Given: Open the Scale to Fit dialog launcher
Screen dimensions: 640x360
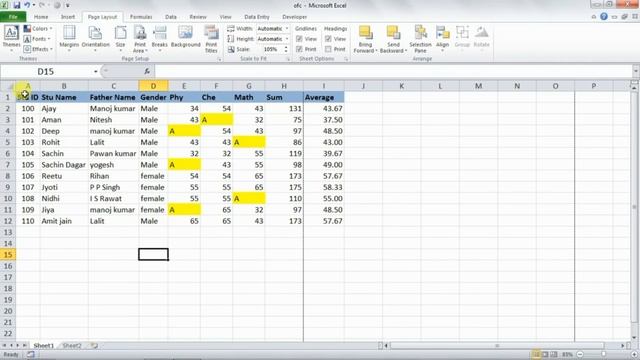Looking at the screenshot, I should (x=288, y=59).
